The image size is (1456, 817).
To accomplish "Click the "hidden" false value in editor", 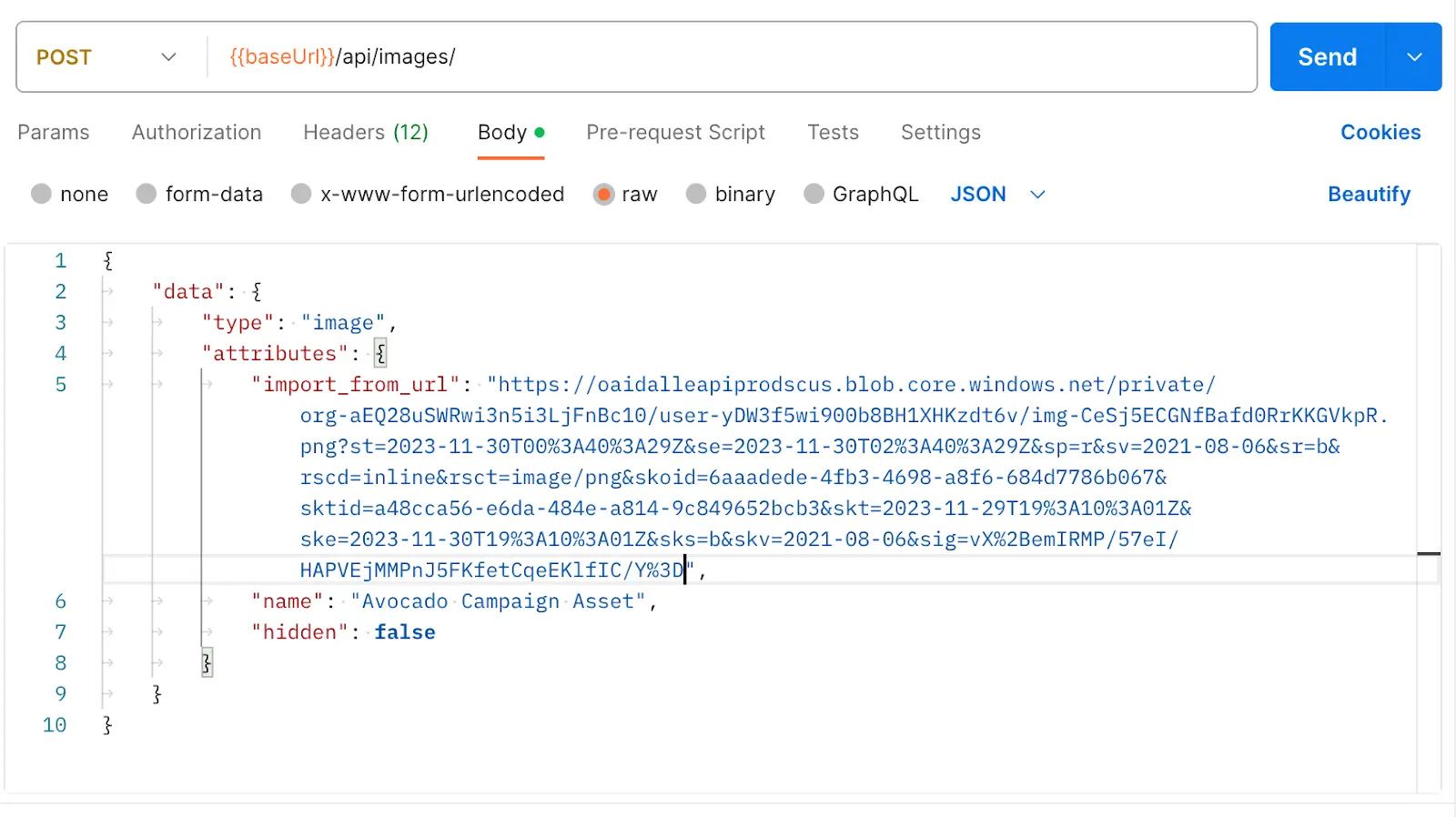I will [405, 632].
